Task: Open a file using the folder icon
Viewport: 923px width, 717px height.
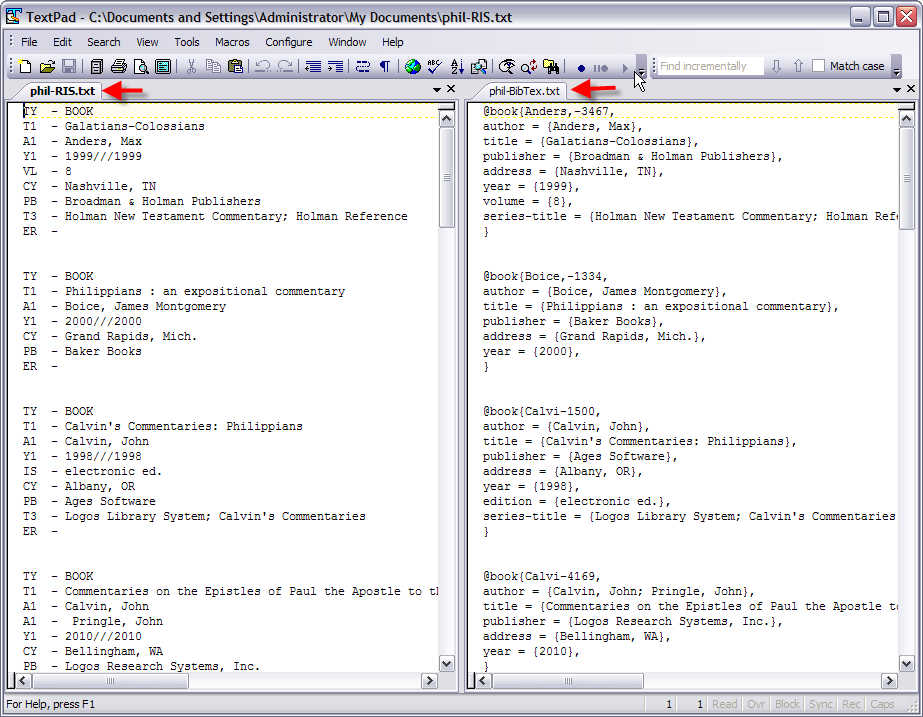Action: 47,67
